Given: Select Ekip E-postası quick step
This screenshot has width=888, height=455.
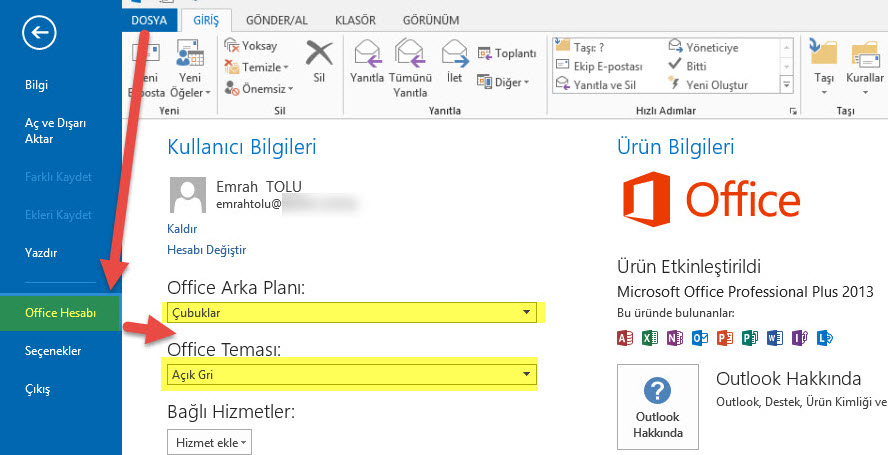Looking at the screenshot, I should coord(599,66).
